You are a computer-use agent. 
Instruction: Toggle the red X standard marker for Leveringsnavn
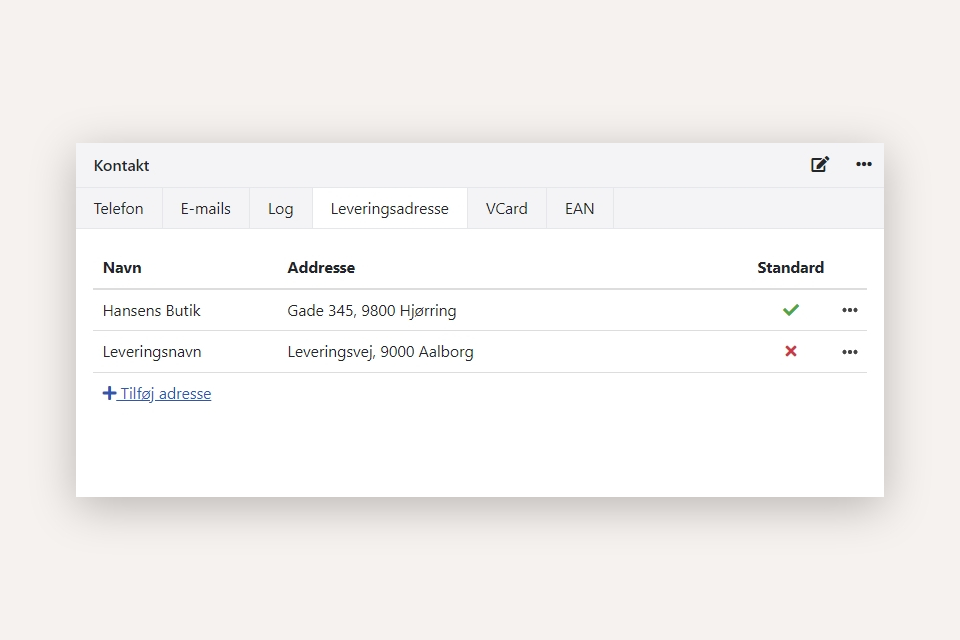[x=791, y=352]
